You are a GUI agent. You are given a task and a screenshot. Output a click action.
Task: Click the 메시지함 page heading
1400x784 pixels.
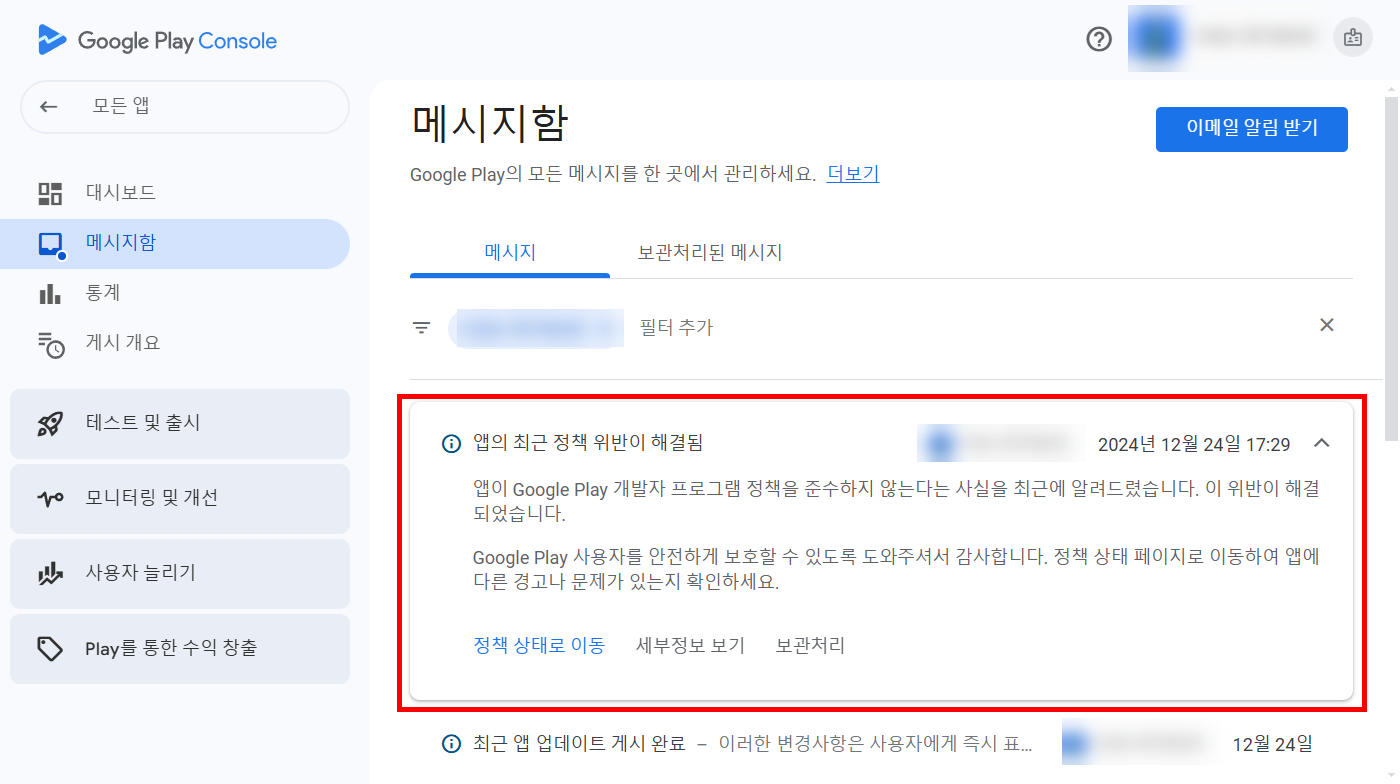point(490,125)
